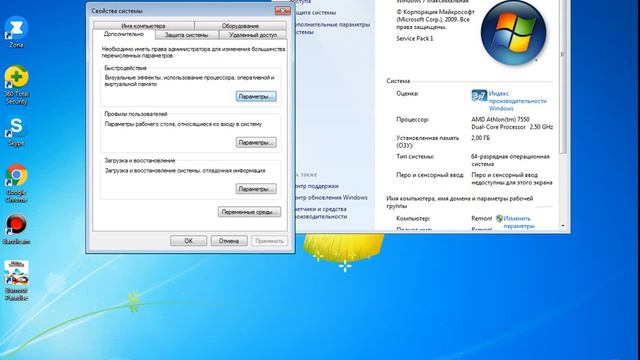Click the Центр поддержки link
This screenshot has width=640, height=360.
pyautogui.click(x=317, y=186)
